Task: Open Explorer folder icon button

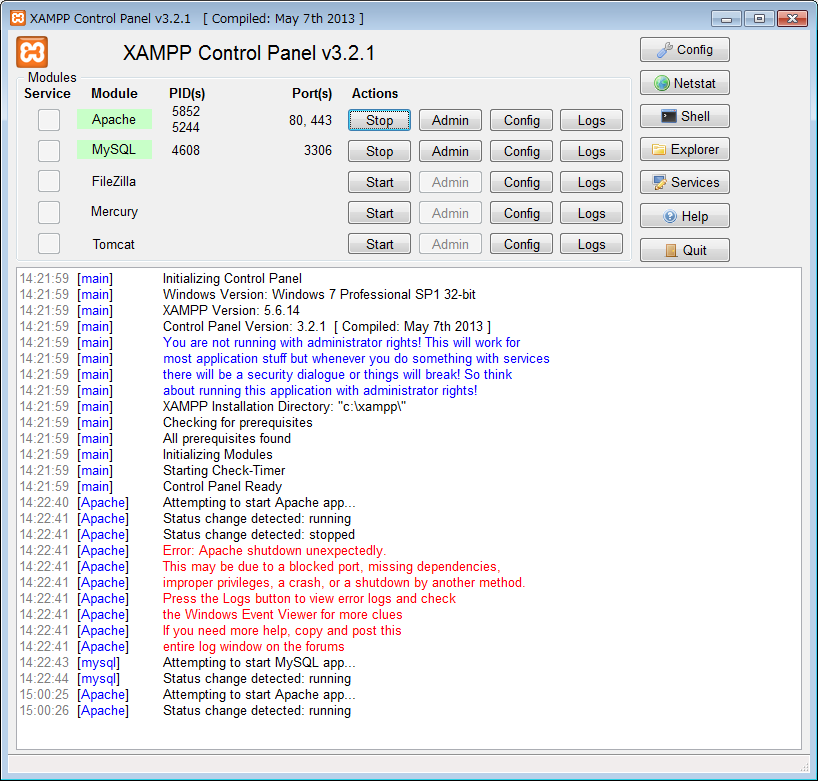Action: click(684, 150)
